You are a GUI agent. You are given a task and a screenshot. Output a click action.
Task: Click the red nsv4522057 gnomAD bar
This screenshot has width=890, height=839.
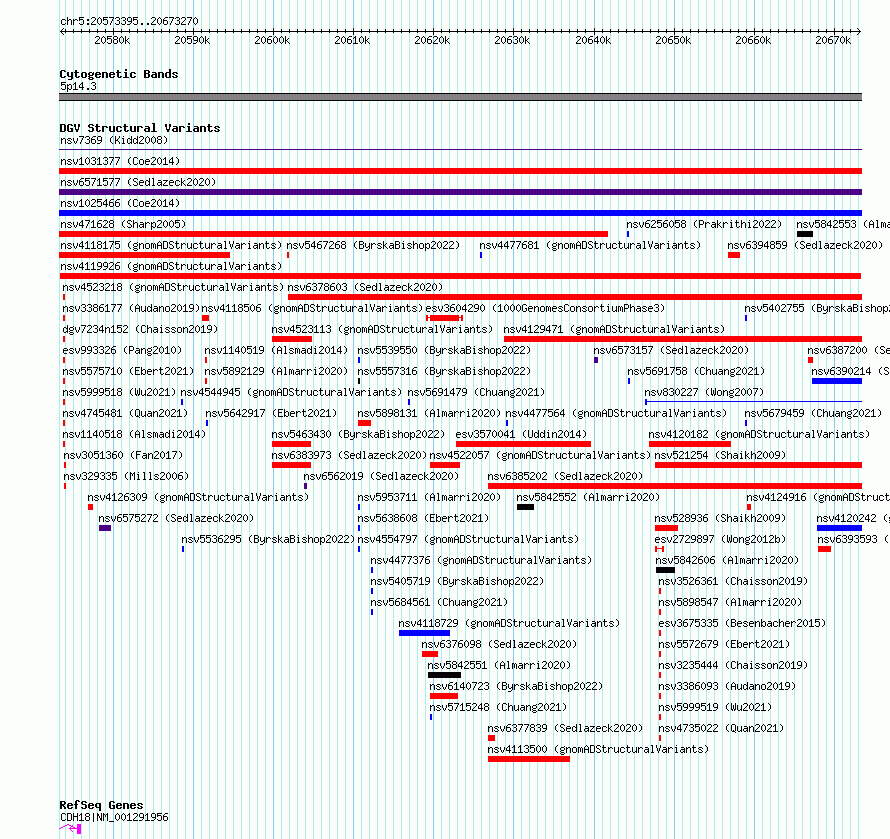pyautogui.click(x=445, y=465)
